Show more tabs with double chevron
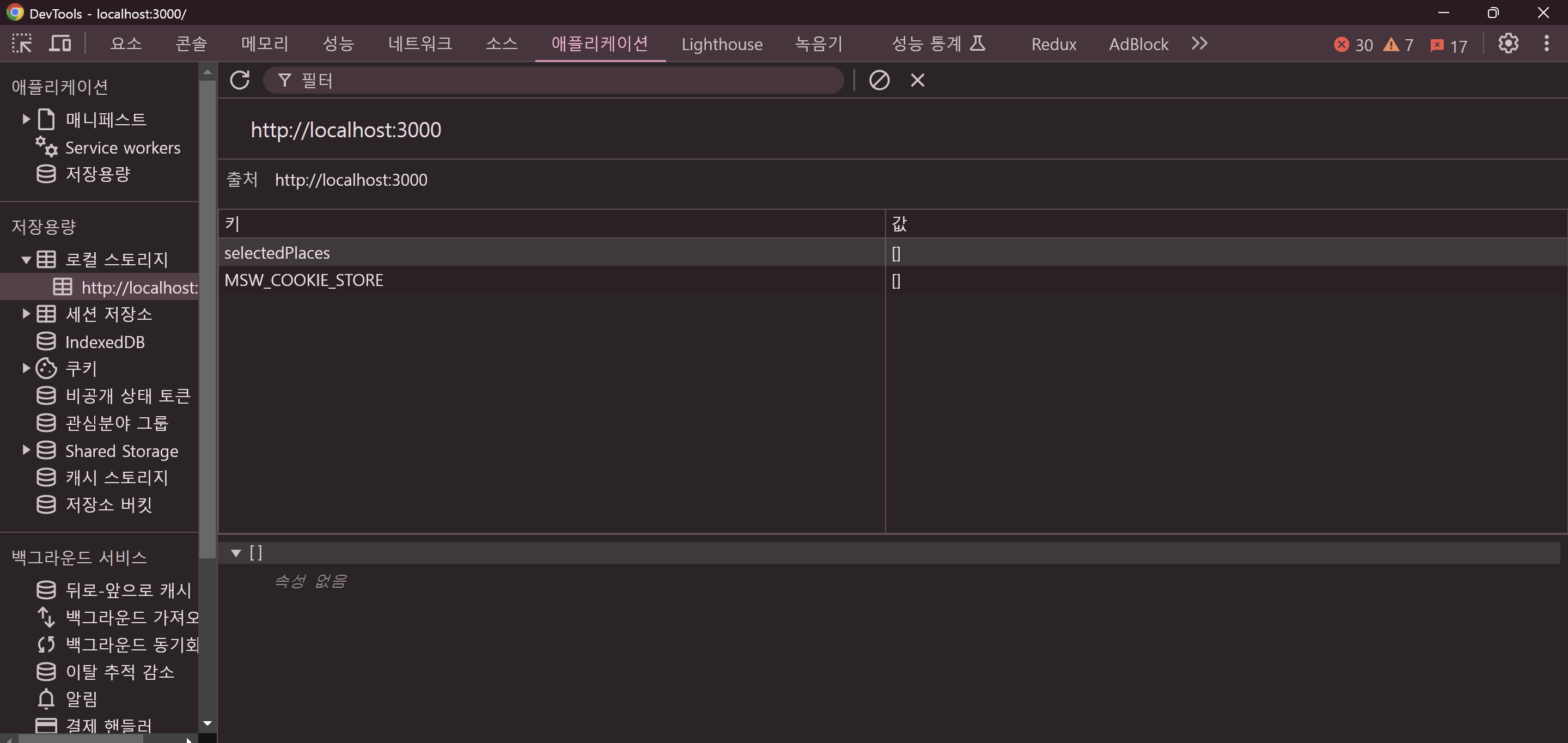 1199,43
